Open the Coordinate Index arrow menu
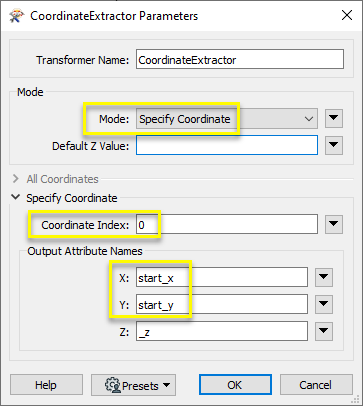This screenshot has width=363, height=406. (x=334, y=224)
